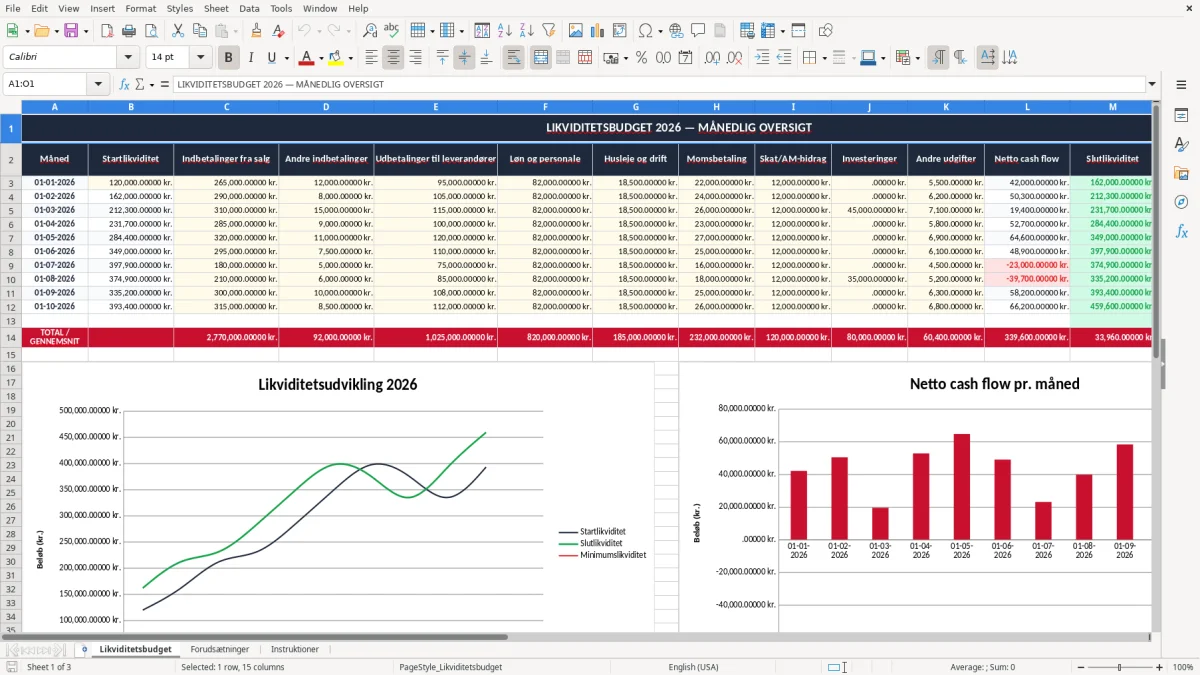This screenshot has width=1200, height=675.
Task: Open Draw Functions shapes icon
Action: 825,31
